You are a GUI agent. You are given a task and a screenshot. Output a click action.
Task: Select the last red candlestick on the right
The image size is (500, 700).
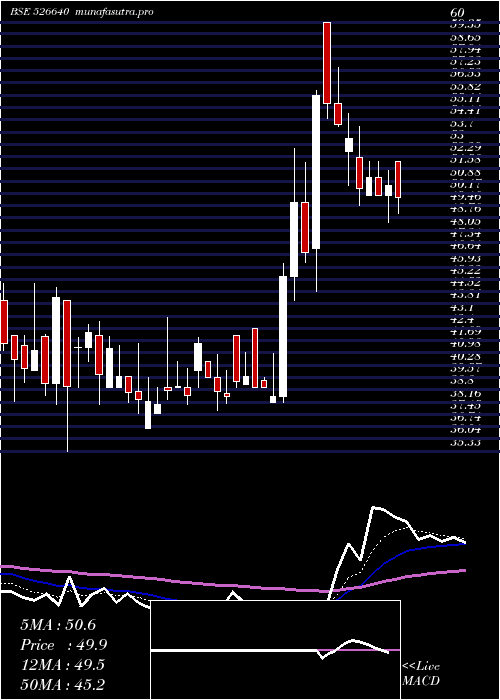click(x=398, y=179)
